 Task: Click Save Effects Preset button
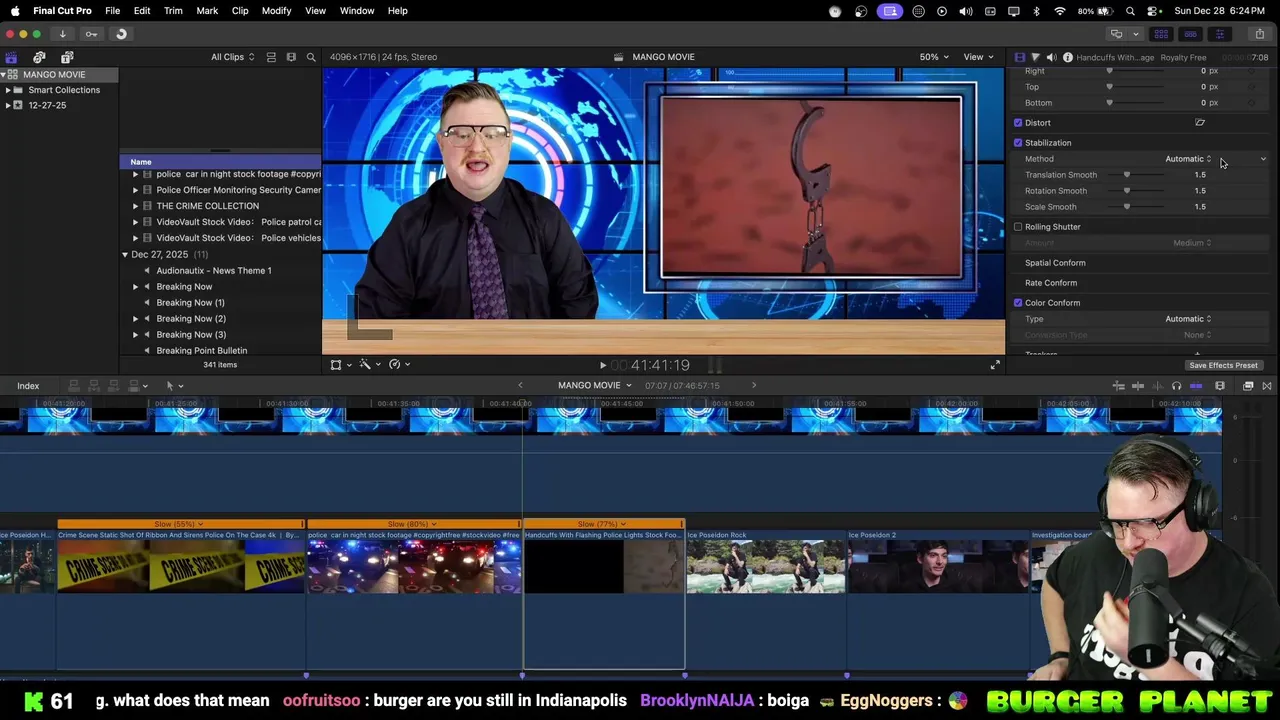(1223, 366)
